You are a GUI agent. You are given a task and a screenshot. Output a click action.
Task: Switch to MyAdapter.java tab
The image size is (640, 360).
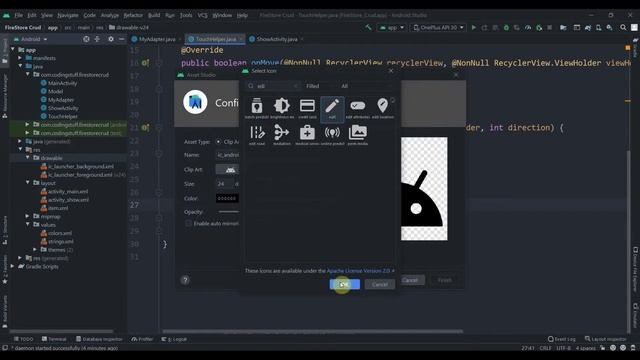[x=157, y=39]
